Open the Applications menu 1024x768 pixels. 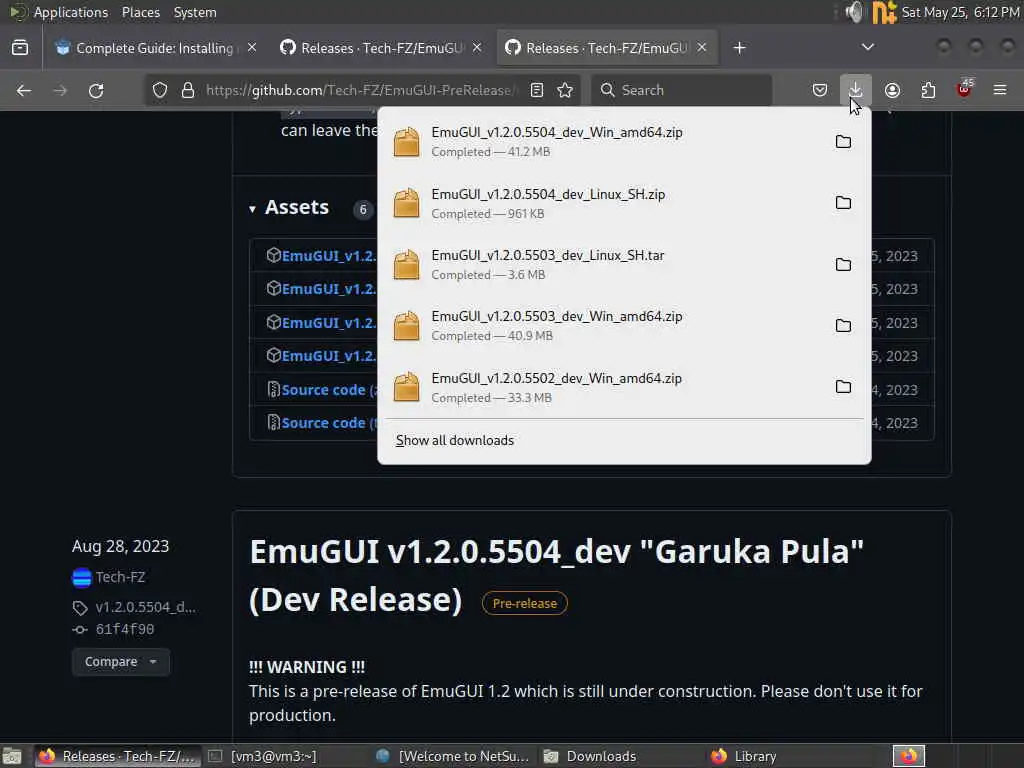(x=71, y=12)
